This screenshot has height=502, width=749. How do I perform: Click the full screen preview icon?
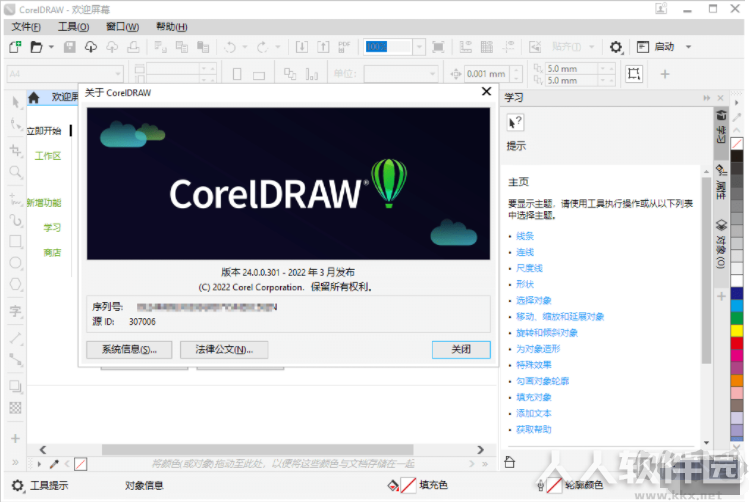[438, 47]
